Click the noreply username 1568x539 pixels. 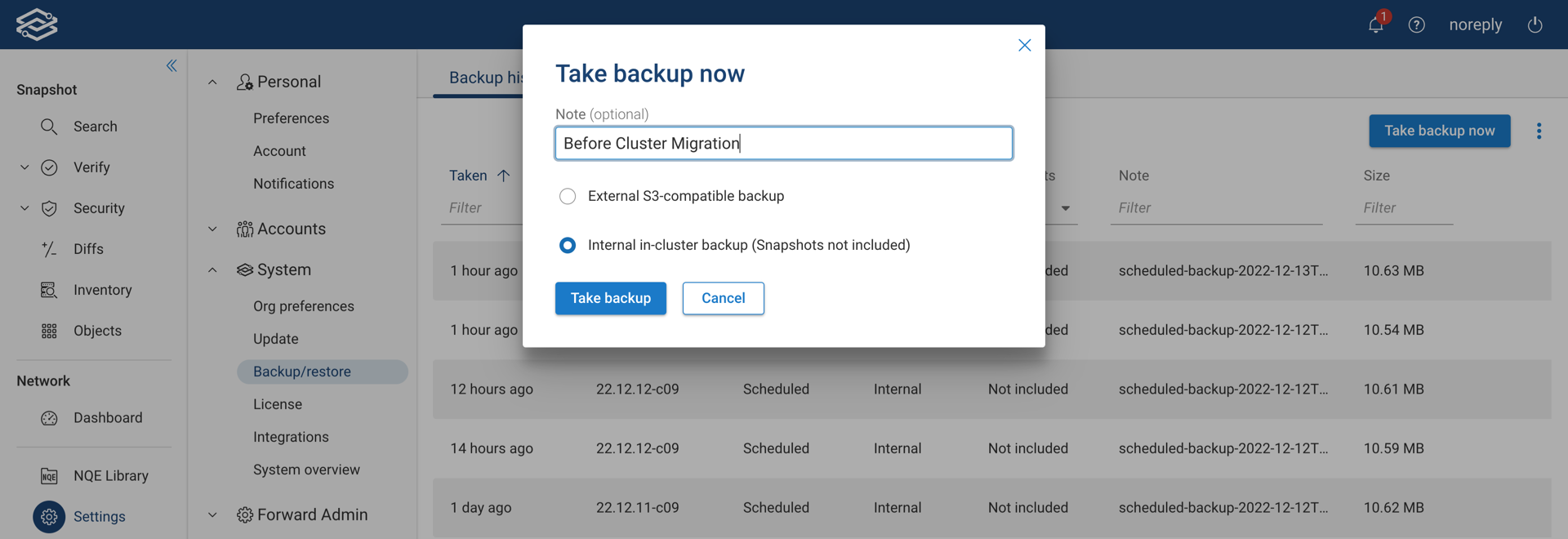click(x=1475, y=24)
